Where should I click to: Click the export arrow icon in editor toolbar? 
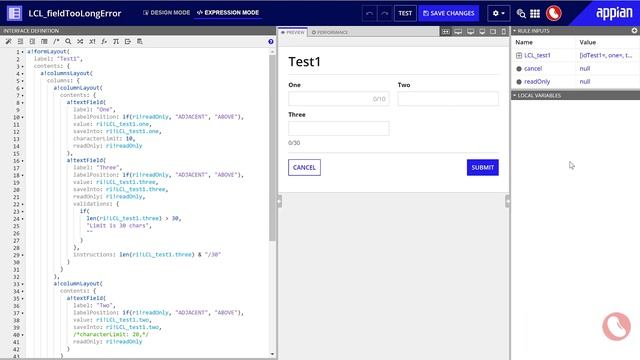128,42
